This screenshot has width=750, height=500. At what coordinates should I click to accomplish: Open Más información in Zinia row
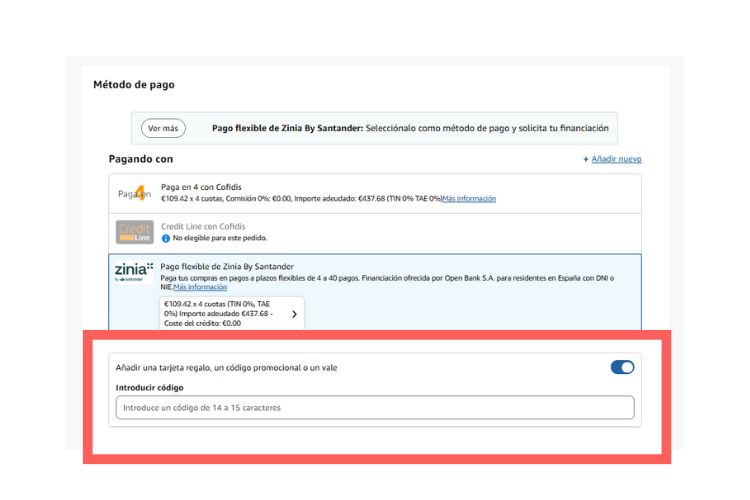[200, 287]
